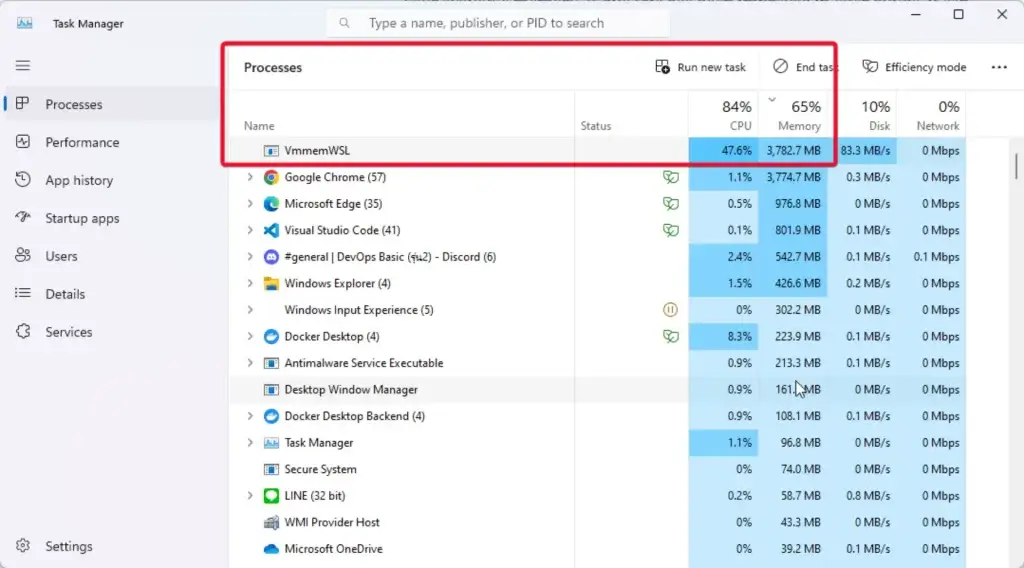Select the 83.3 MB/s disk cell
Image resolution: width=1024 pixels, height=568 pixels.
(x=862, y=151)
